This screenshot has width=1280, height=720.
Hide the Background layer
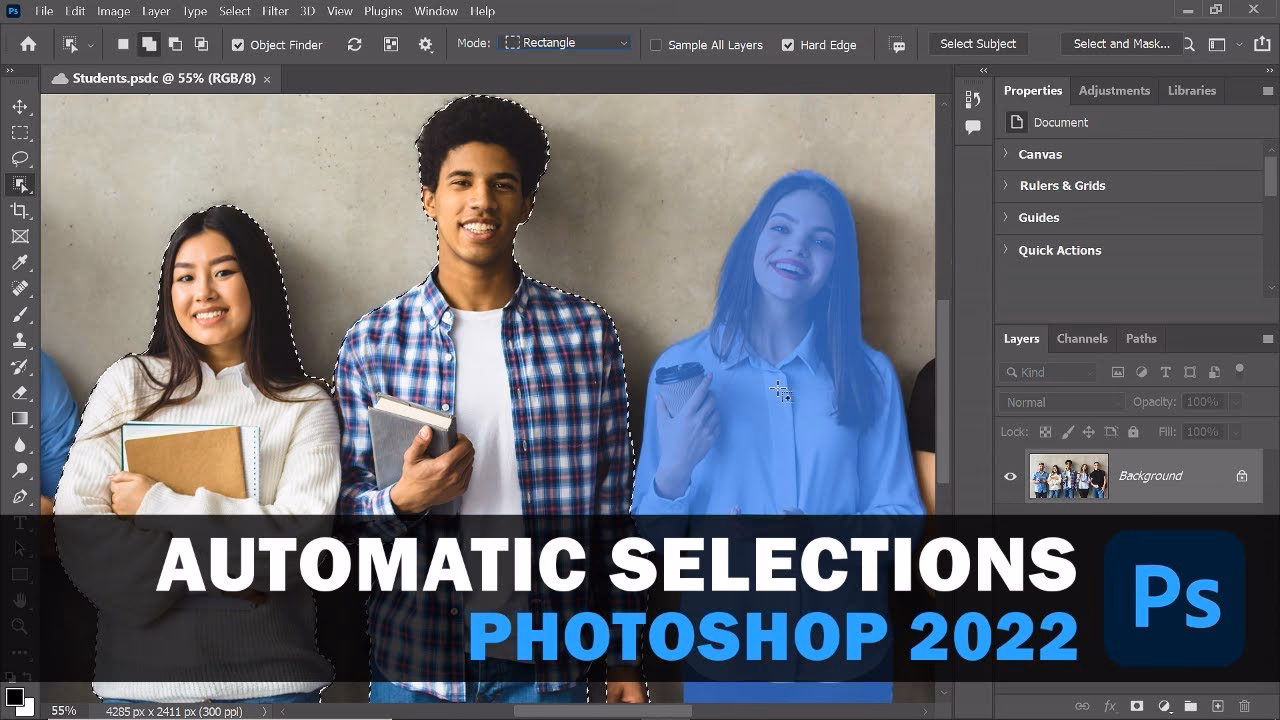tap(1010, 476)
